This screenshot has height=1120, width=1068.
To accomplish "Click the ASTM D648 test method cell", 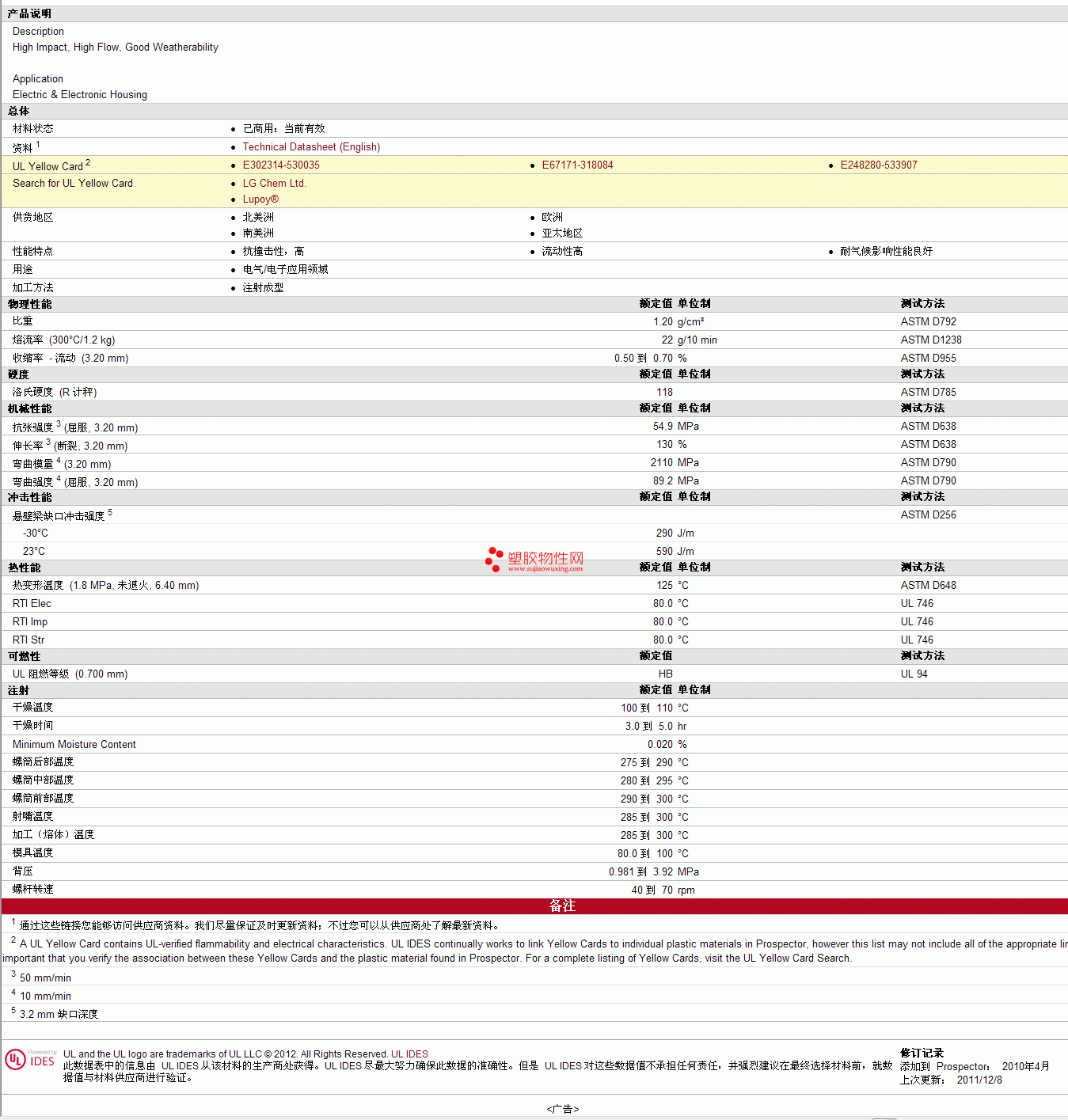I will (x=928, y=586).
